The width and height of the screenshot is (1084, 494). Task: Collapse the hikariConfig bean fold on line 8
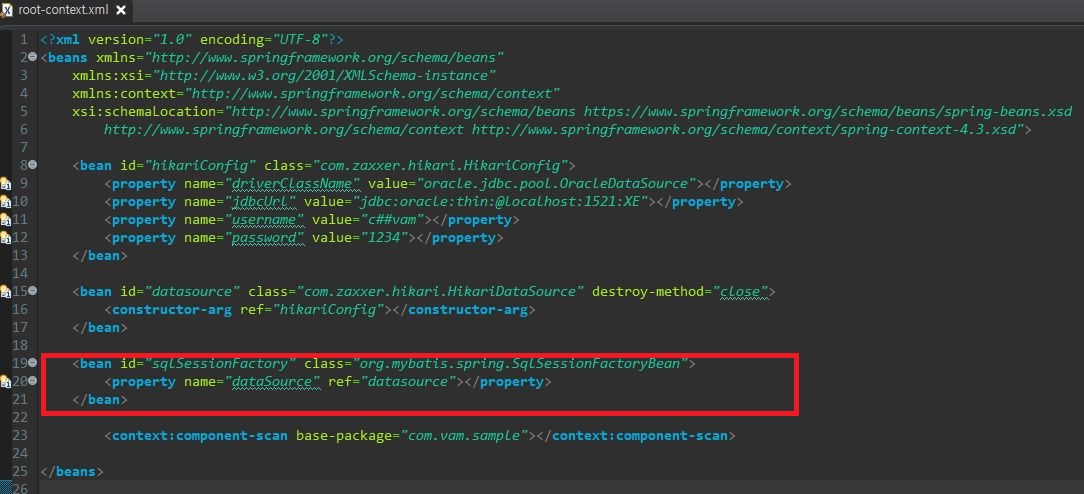pos(32,165)
